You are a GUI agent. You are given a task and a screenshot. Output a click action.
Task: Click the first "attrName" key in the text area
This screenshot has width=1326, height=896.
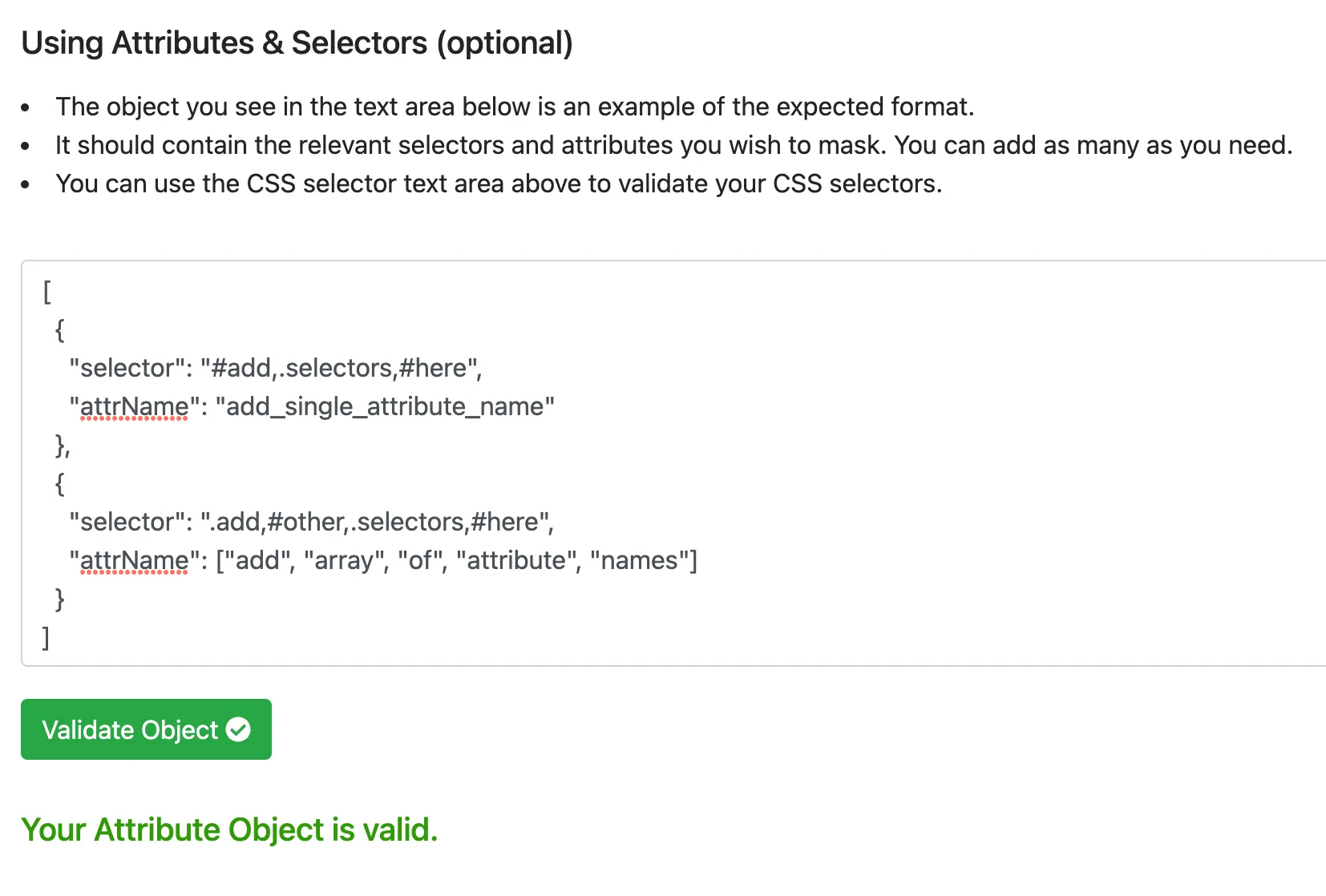pyautogui.click(x=133, y=406)
